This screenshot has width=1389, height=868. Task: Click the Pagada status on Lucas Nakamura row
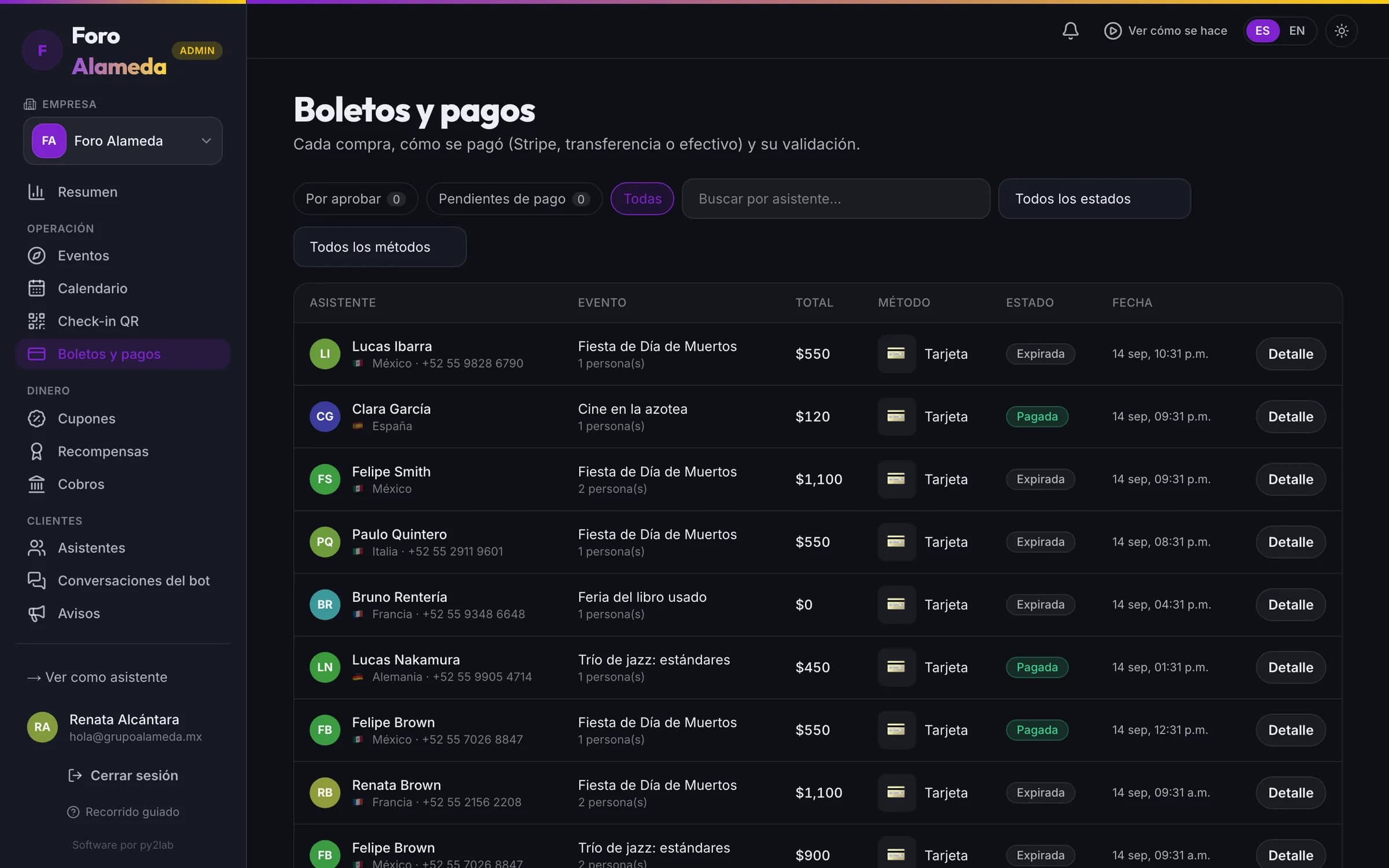coord(1037,667)
